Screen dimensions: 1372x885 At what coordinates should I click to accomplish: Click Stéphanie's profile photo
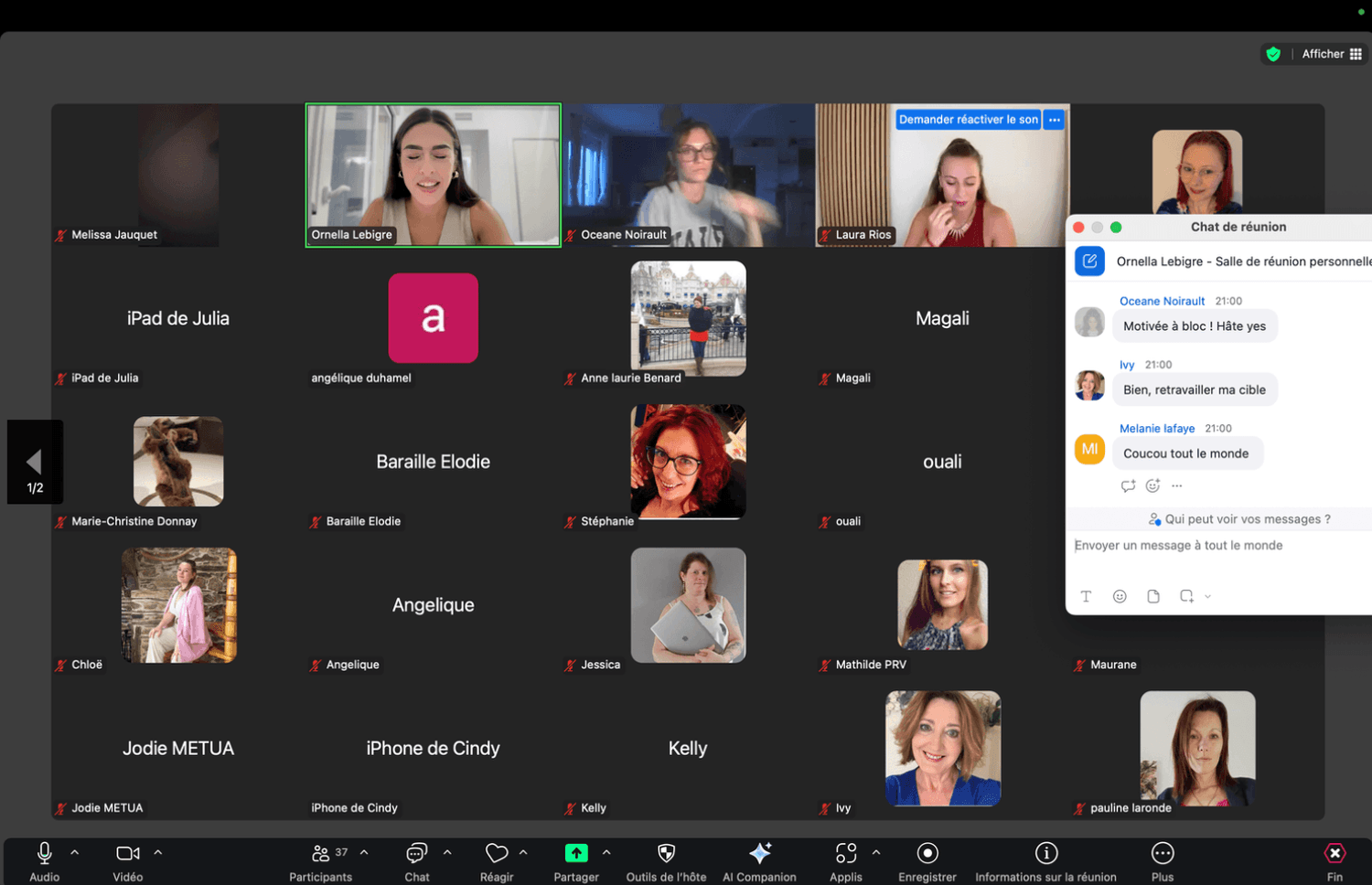[688, 462]
